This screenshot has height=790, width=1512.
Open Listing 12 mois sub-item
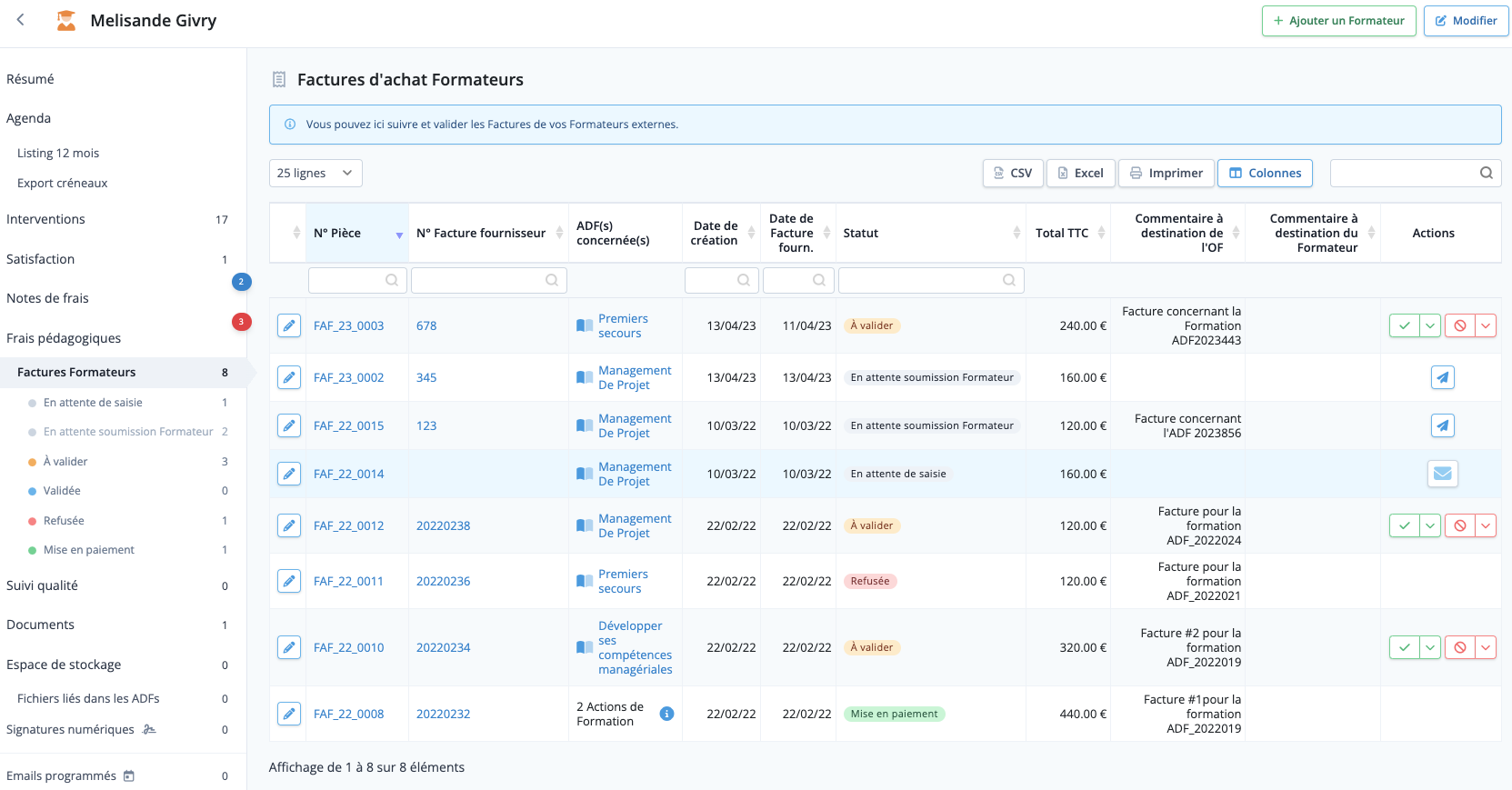[58, 153]
